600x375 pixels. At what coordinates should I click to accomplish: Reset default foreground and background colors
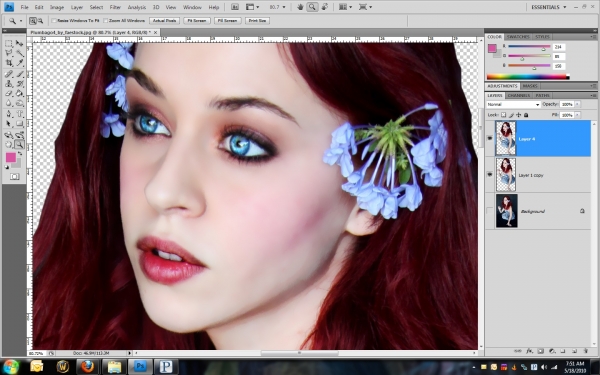[x=7, y=167]
